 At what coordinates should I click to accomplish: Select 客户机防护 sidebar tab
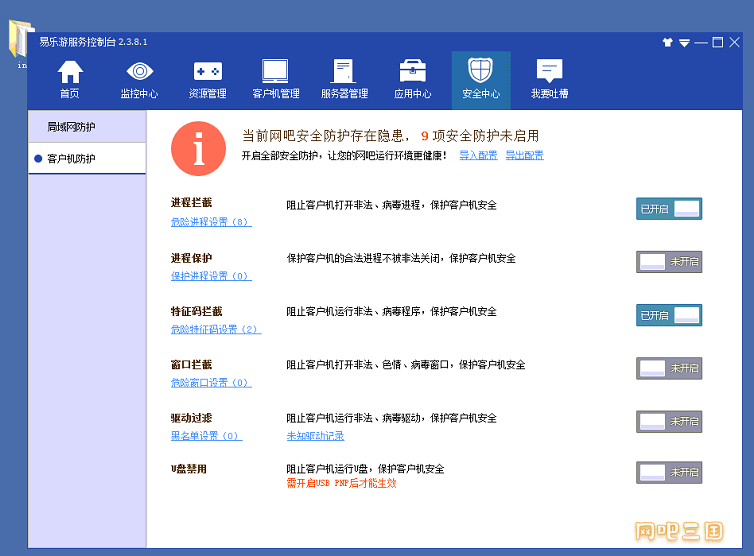[x=87, y=158]
